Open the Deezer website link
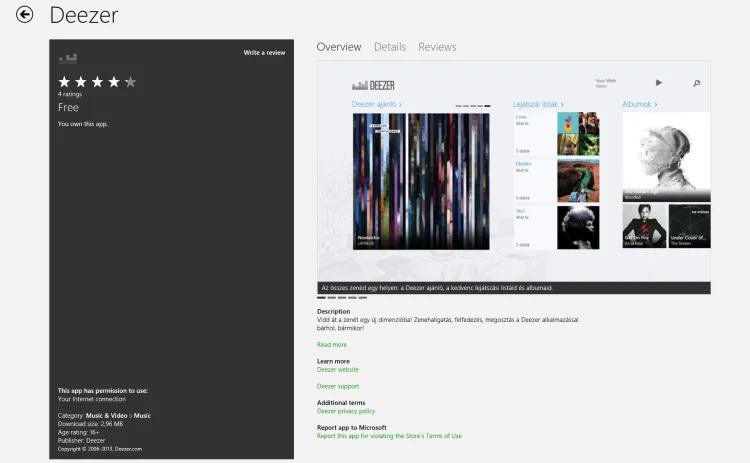 [337, 370]
